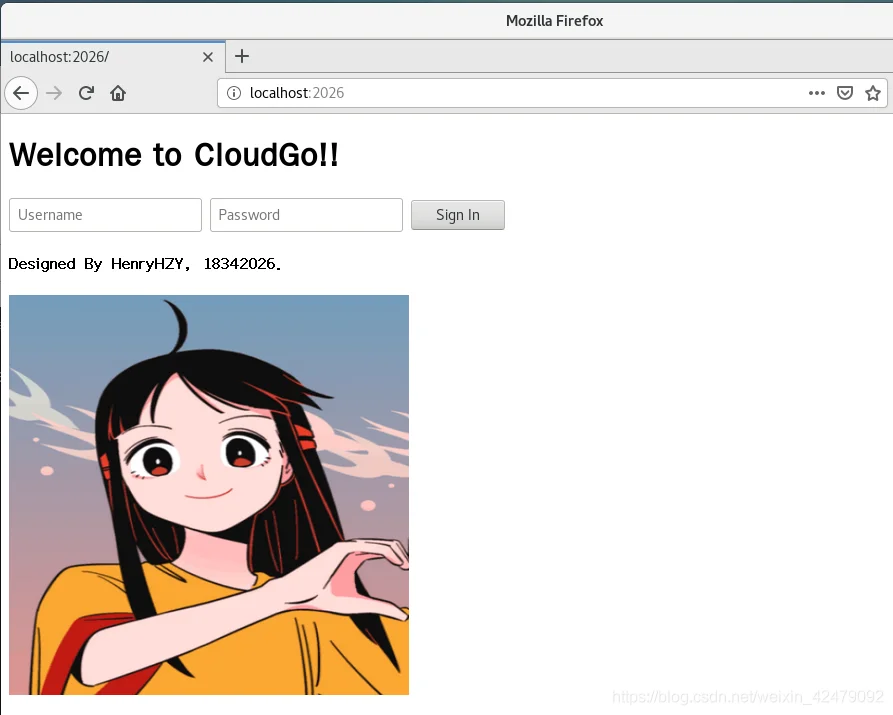Reload the page with the refresh icon
Screen dimensions: 893x715
[87, 93]
